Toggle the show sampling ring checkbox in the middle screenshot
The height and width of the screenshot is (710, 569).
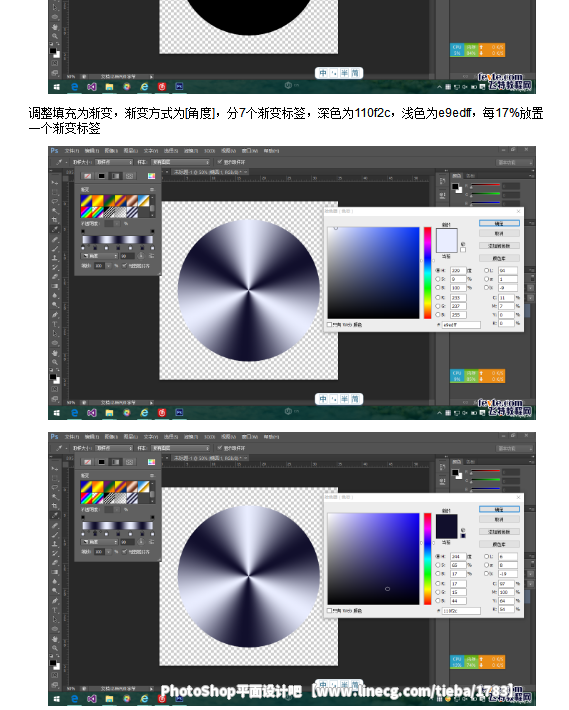(220, 162)
